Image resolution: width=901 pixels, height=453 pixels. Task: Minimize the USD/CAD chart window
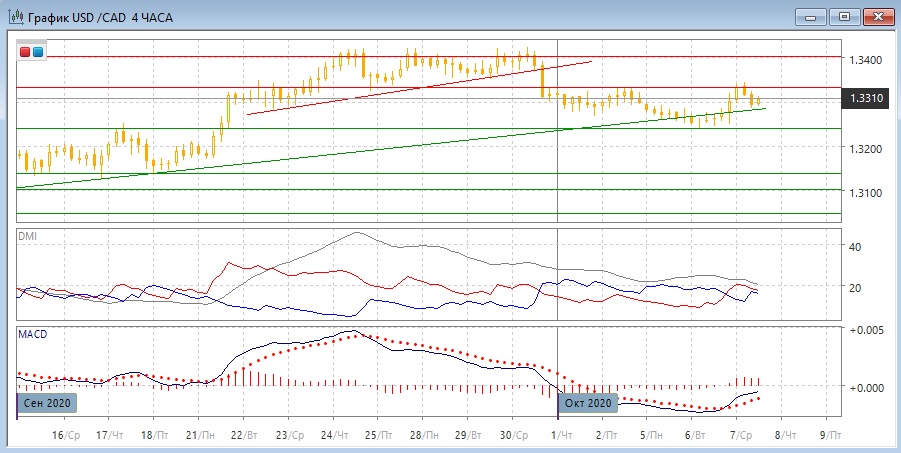coord(811,16)
